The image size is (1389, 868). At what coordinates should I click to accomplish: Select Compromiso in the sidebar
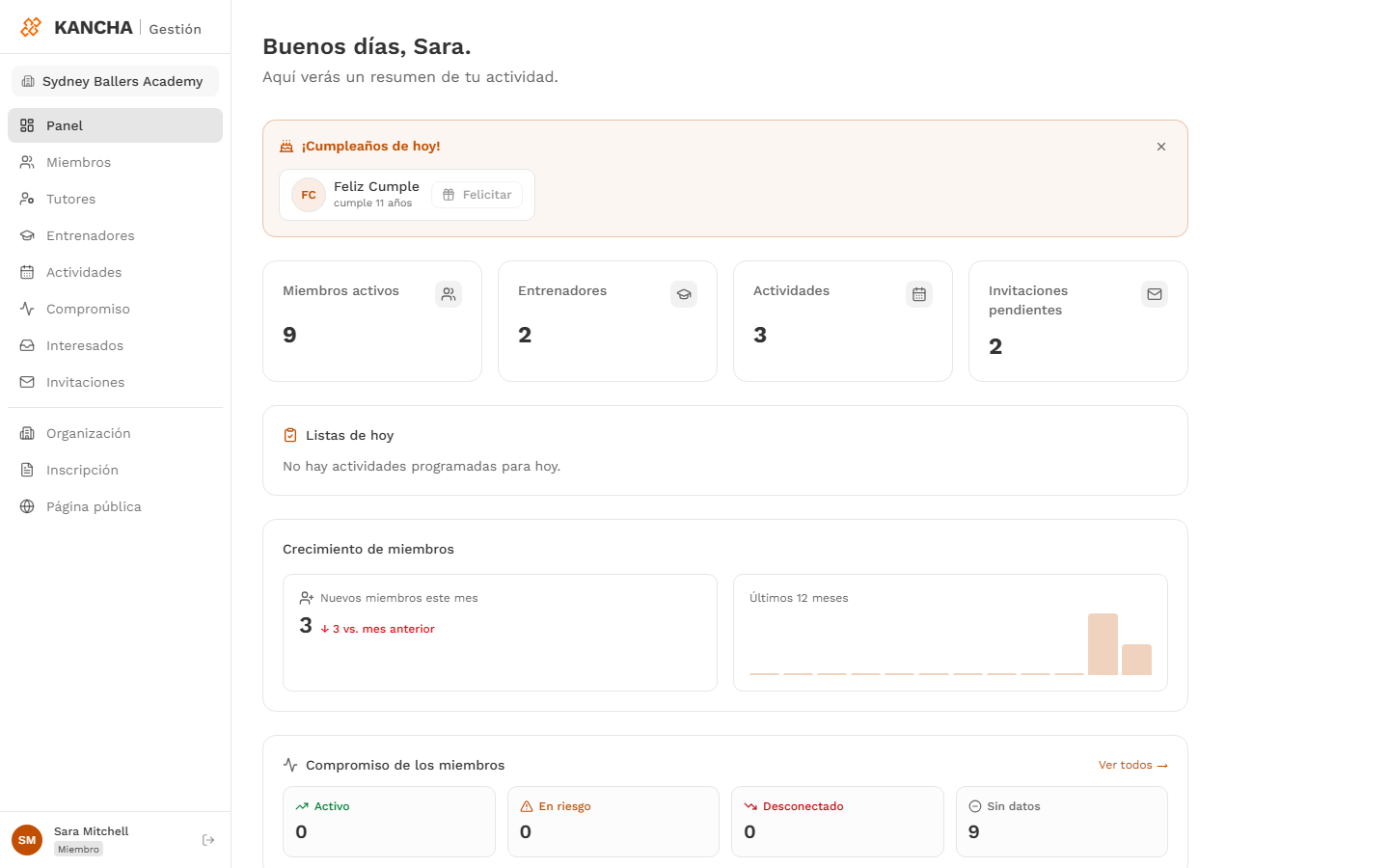point(115,309)
